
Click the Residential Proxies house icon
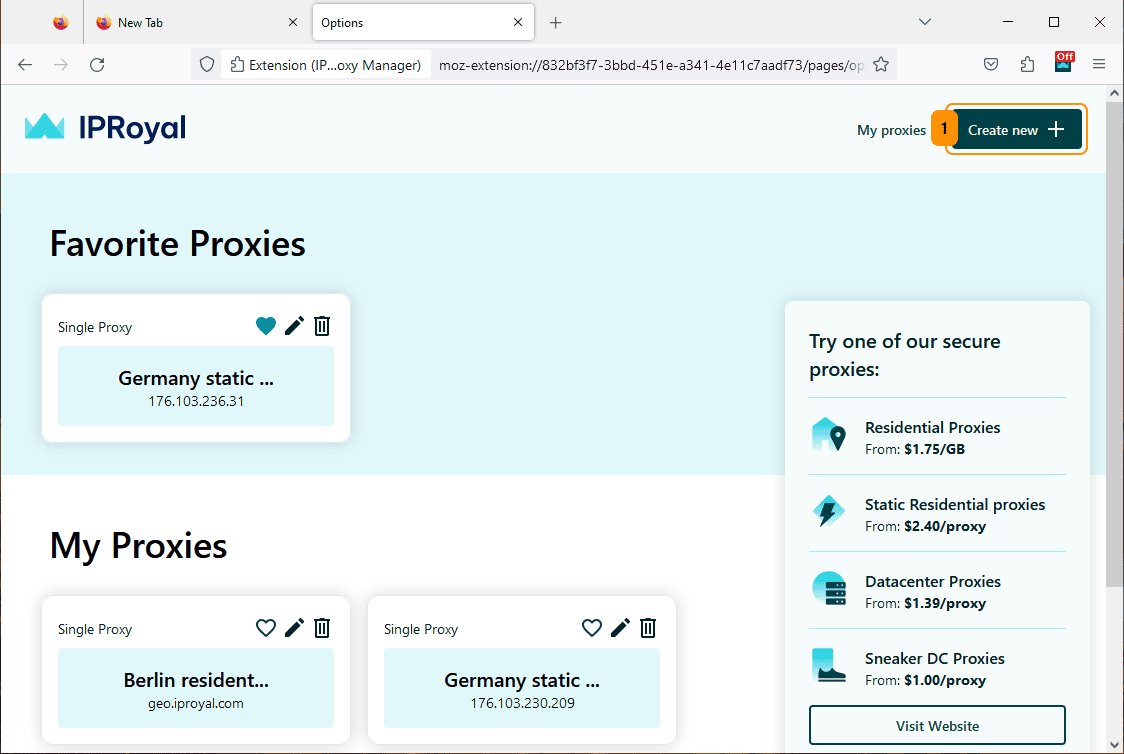pyautogui.click(x=829, y=434)
